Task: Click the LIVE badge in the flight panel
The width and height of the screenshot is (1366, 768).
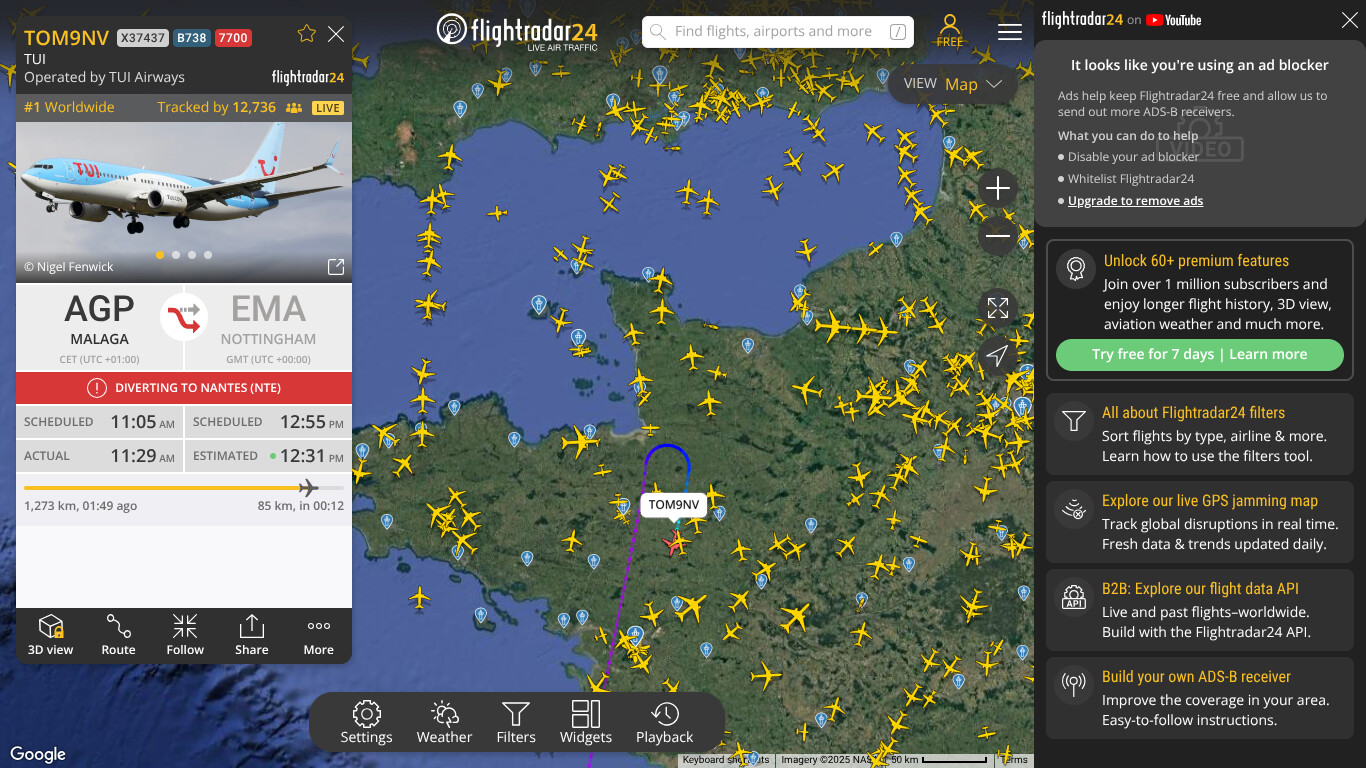Action: [x=328, y=108]
